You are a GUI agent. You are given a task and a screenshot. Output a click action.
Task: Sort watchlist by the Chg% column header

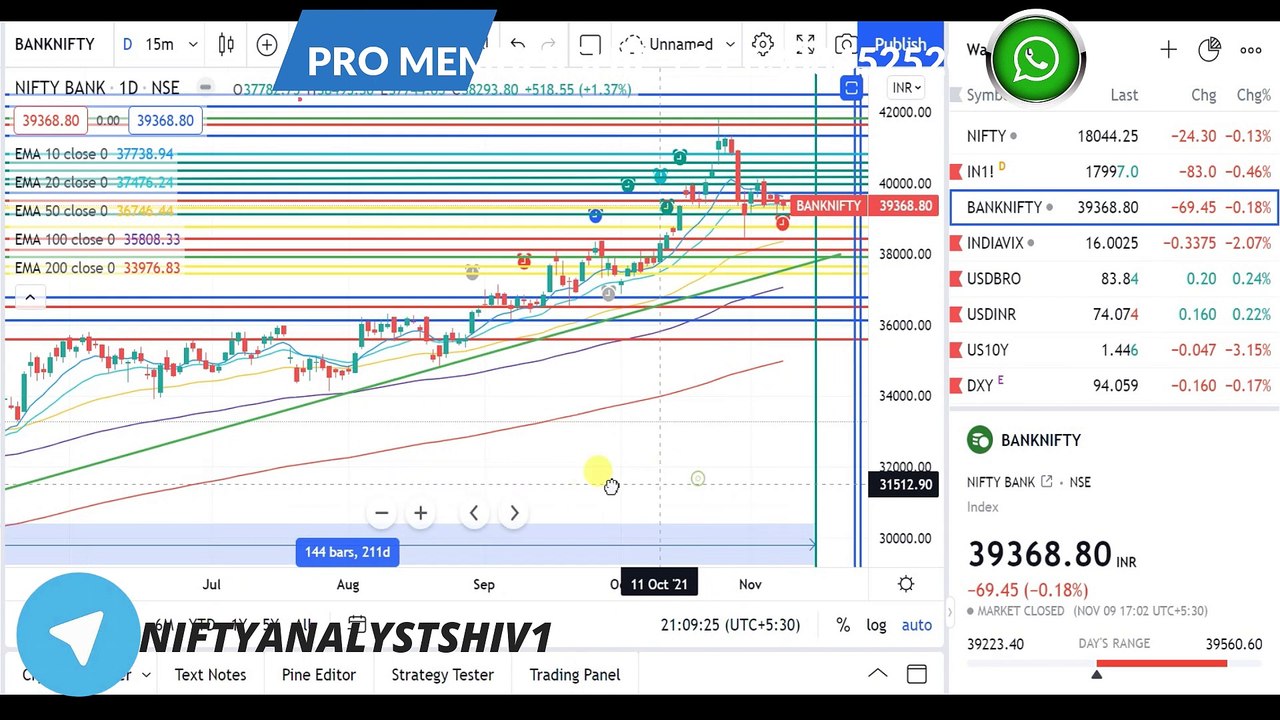click(x=1253, y=95)
